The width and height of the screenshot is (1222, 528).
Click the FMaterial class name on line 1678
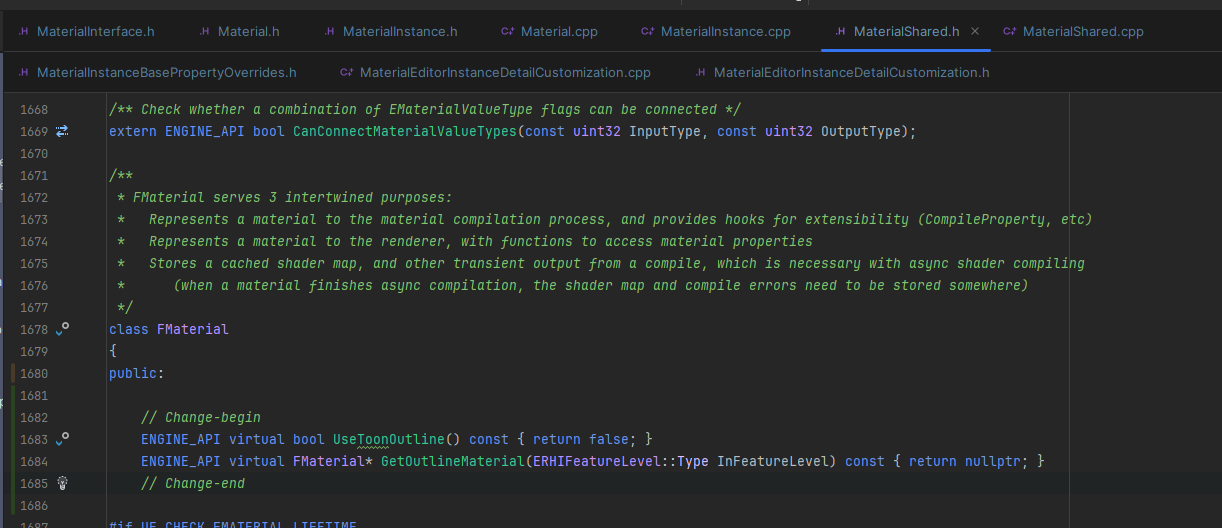pos(193,329)
